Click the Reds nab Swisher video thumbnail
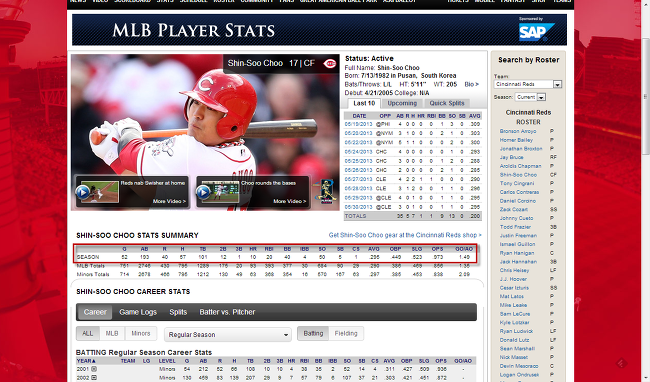Viewport: 650px width, 382px height. click(x=99, y=192)
